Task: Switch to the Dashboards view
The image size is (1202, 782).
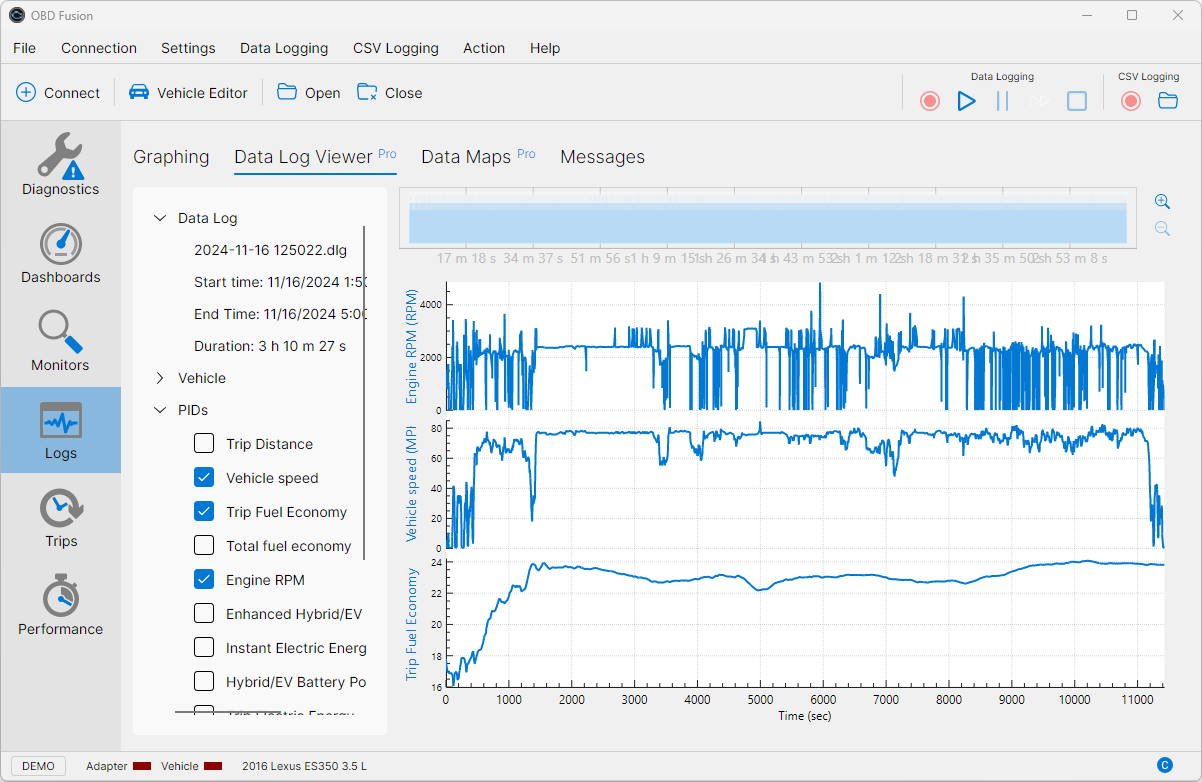Action: (x=61, y=253)
